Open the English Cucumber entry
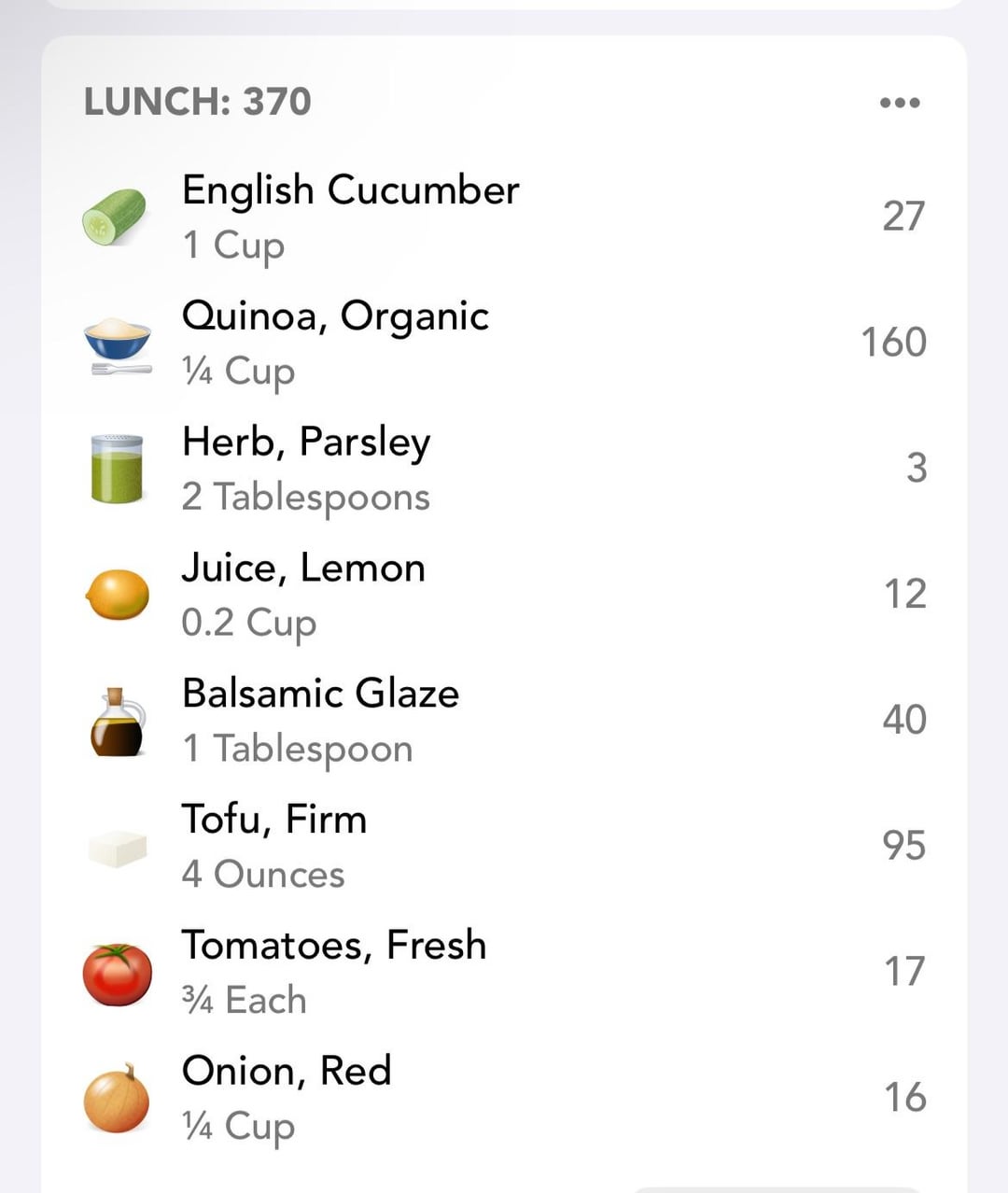This screenshot has width=1008, height=1193. tap(350, 191)
